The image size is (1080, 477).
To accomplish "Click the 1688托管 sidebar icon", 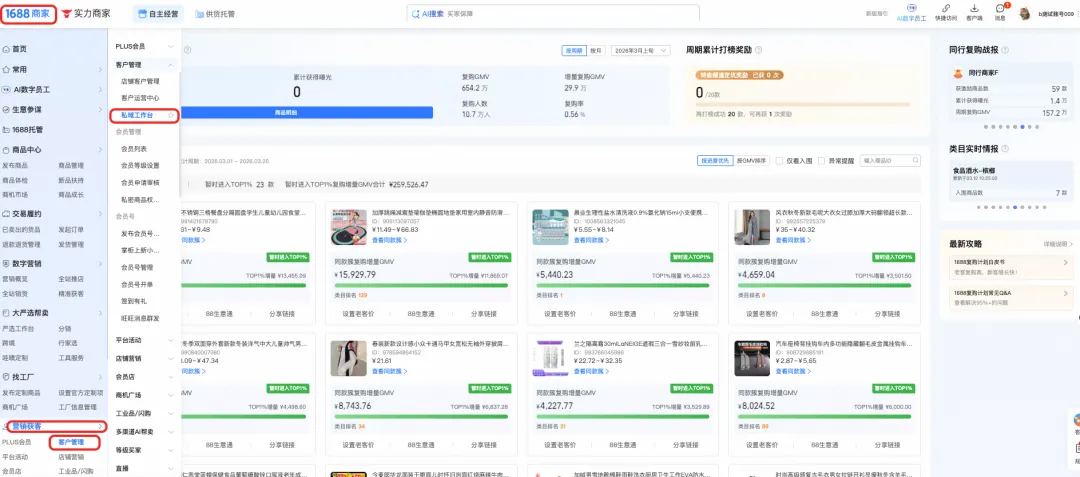I will pos(6,129).
